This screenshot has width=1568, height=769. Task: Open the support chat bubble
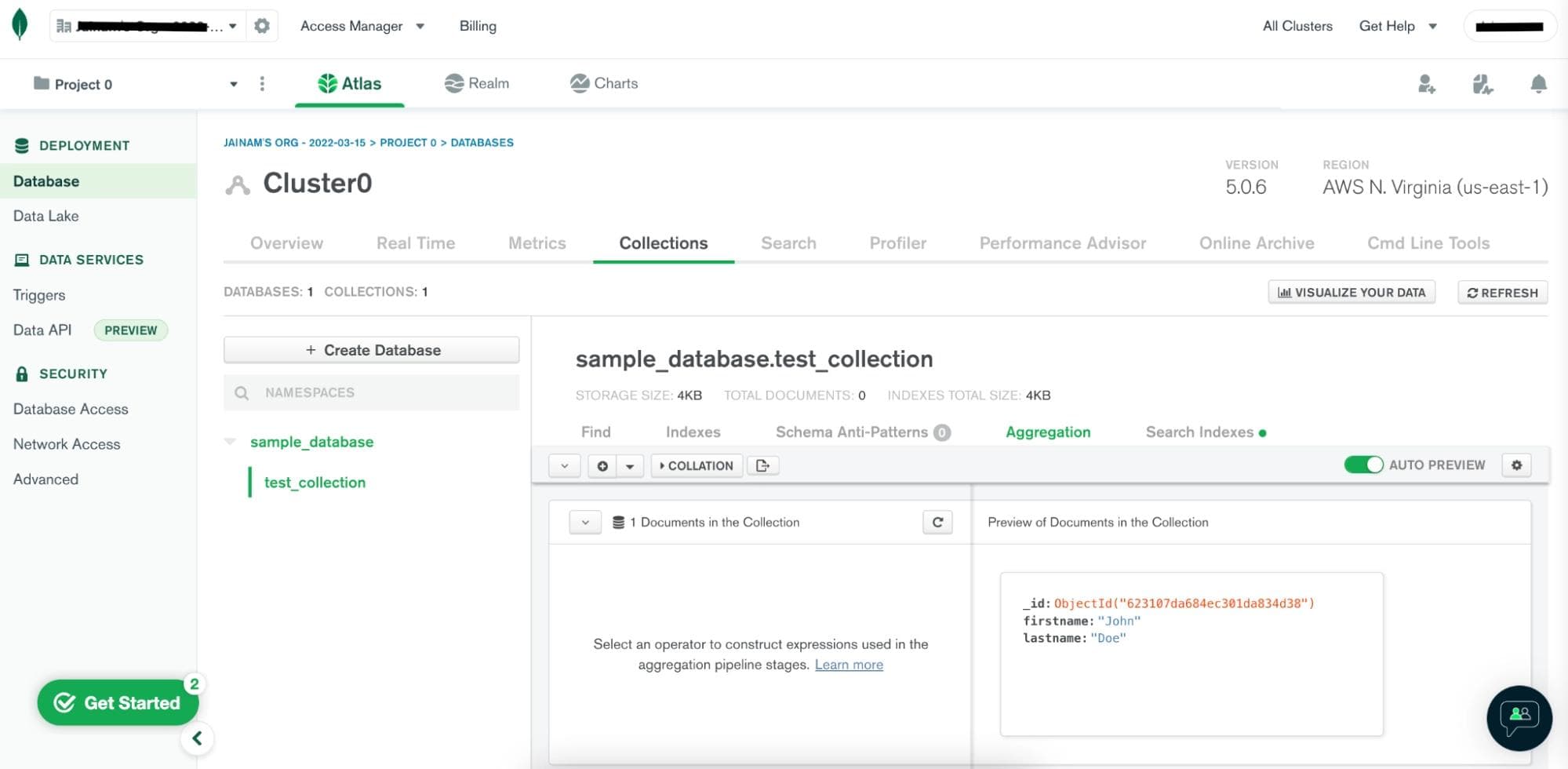pyautogui.click(x=1519, y=717)
